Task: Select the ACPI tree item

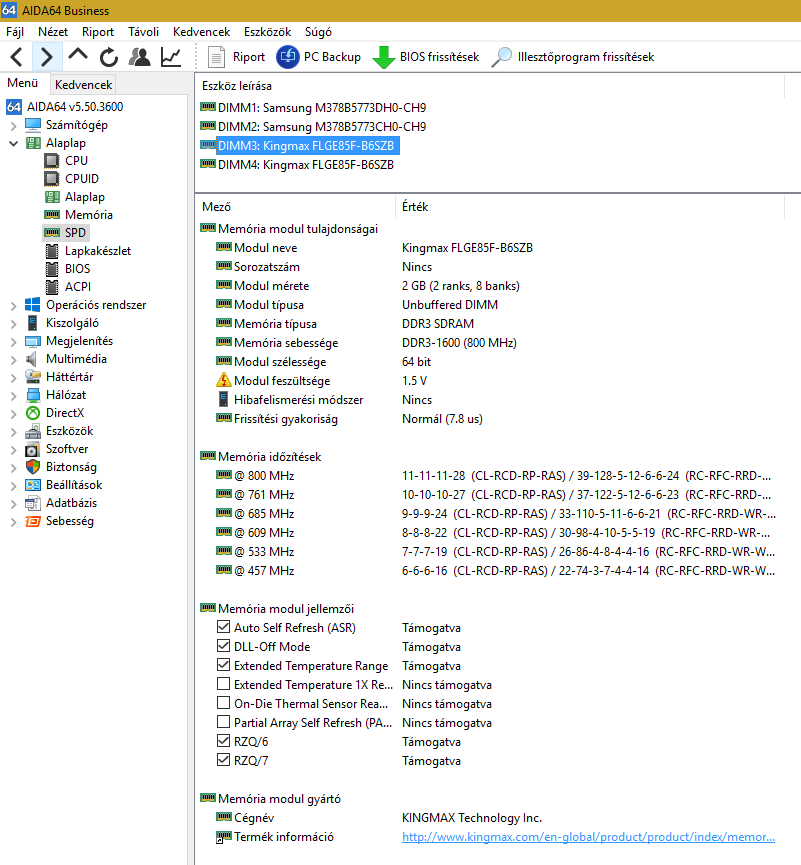Action: pos(78,287)
